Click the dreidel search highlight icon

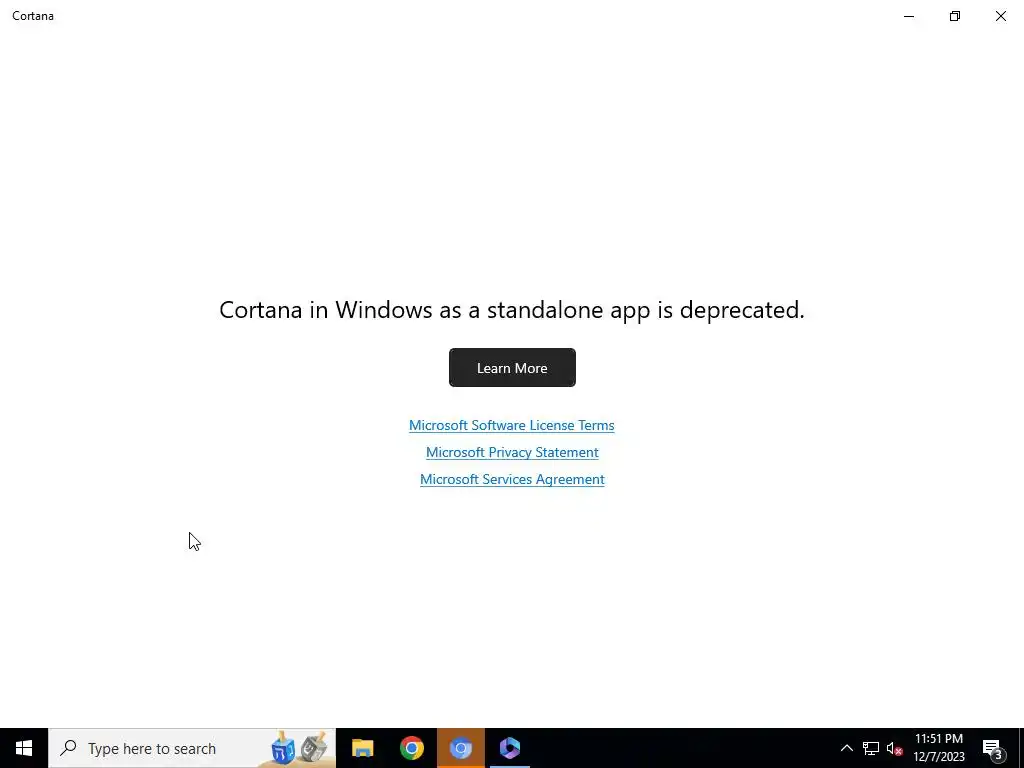coord(299,748)
